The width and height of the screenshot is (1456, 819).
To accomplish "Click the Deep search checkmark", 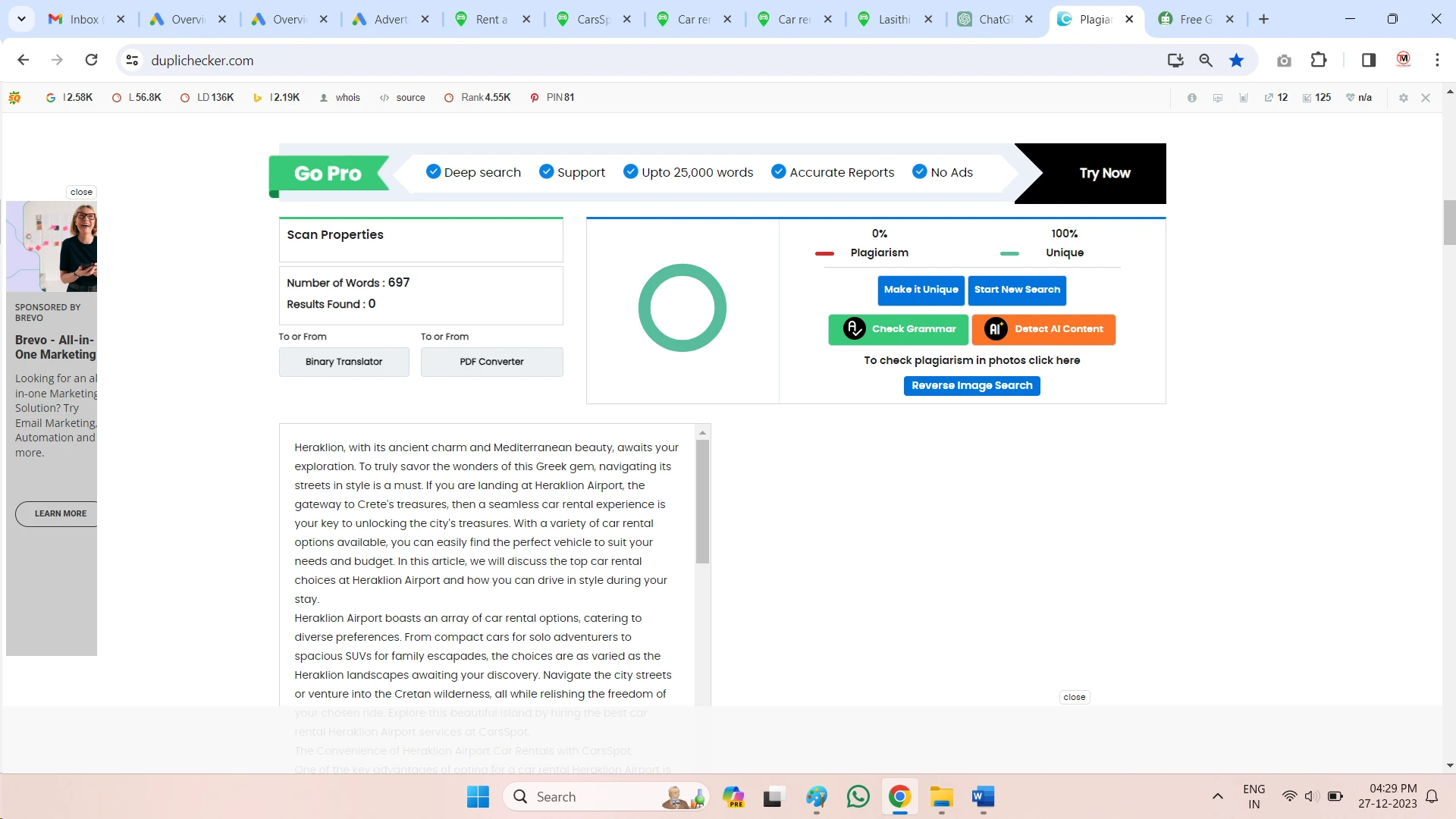I will click(x=434, y=172).
